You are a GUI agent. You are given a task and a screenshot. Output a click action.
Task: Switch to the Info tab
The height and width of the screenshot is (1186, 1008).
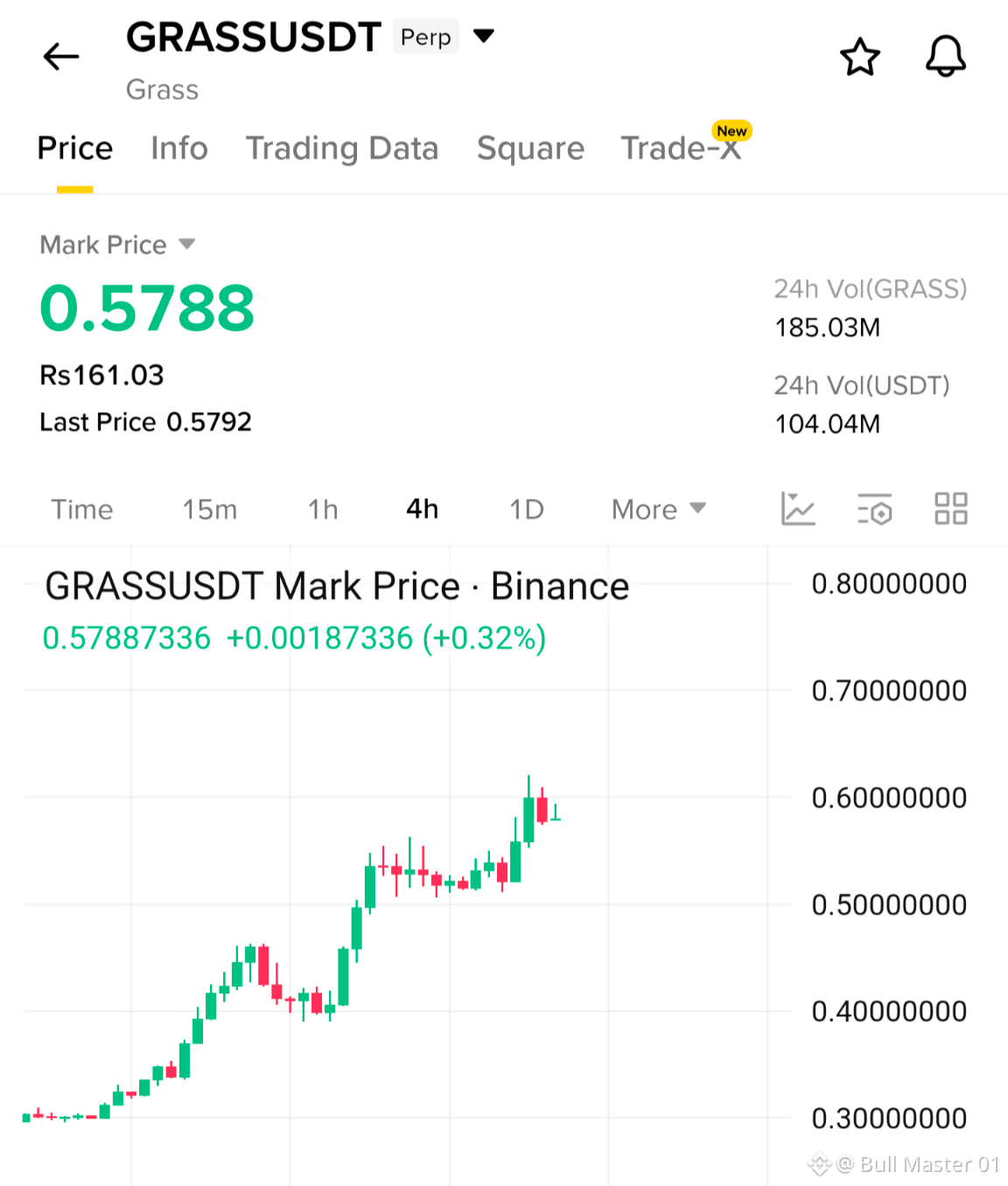pos(179,148)
